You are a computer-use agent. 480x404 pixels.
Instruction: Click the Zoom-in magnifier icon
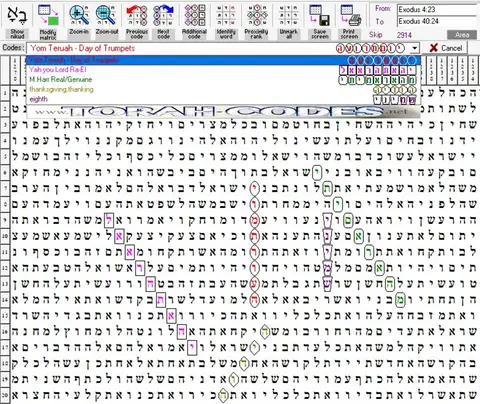point(79,15)
